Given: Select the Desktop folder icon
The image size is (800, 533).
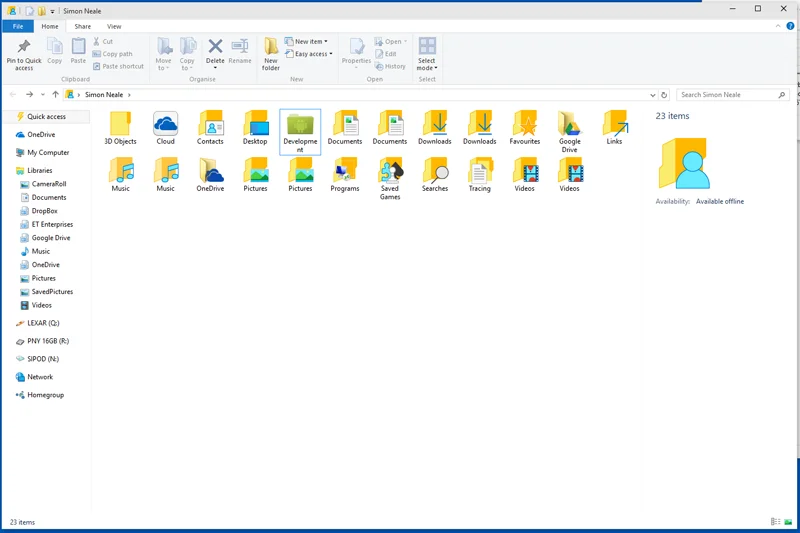Looking at the screenshot, I should pyautogui.click(x=255, y=128).
